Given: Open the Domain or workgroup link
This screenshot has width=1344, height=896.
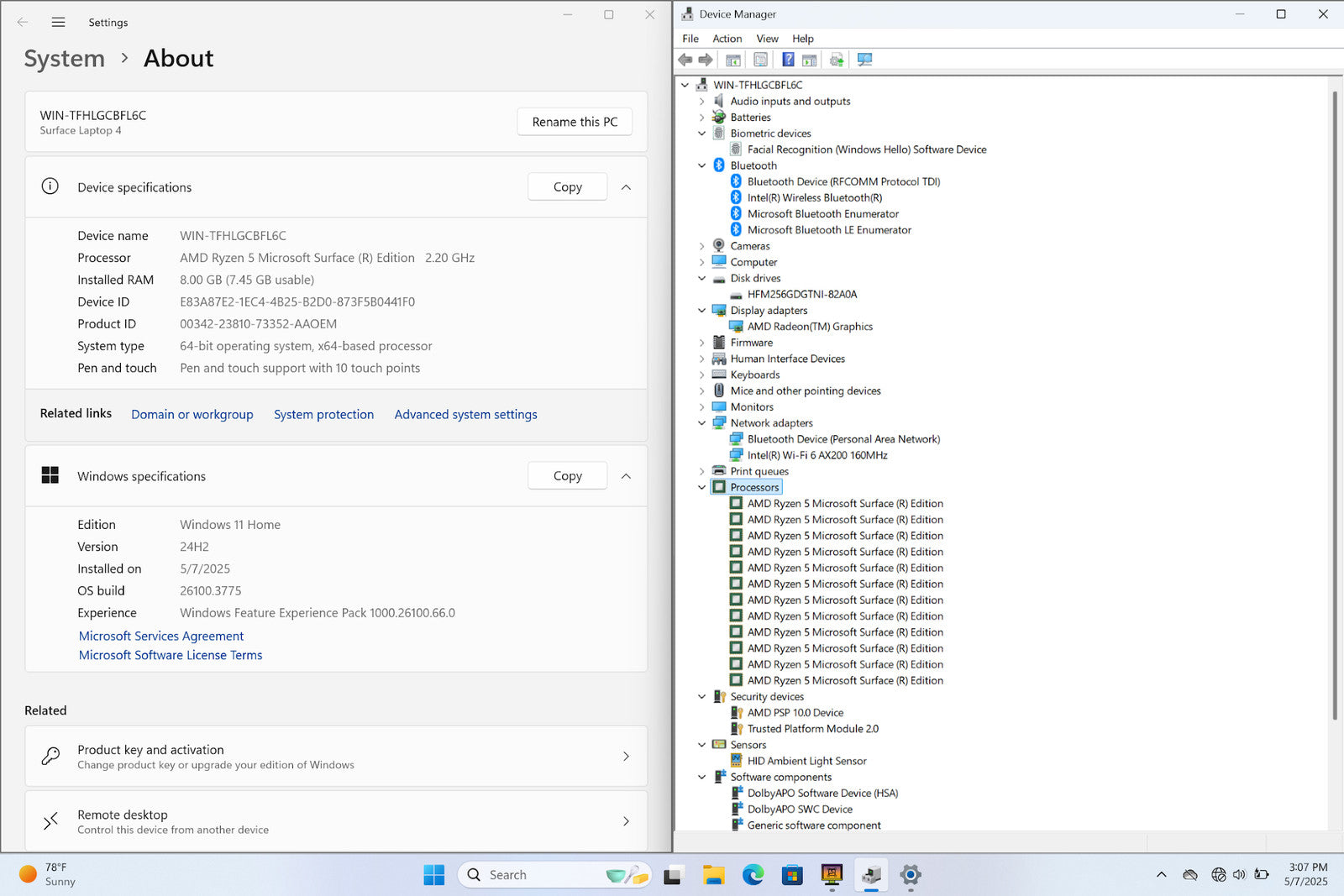Looking at the screenshot, I should pyautogui.click(x=192, y=414).
